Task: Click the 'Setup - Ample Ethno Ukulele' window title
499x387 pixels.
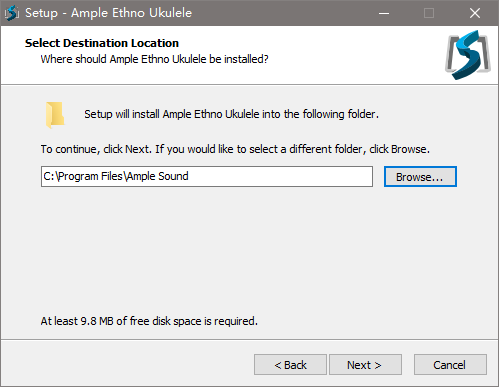Action: (108, 13)
